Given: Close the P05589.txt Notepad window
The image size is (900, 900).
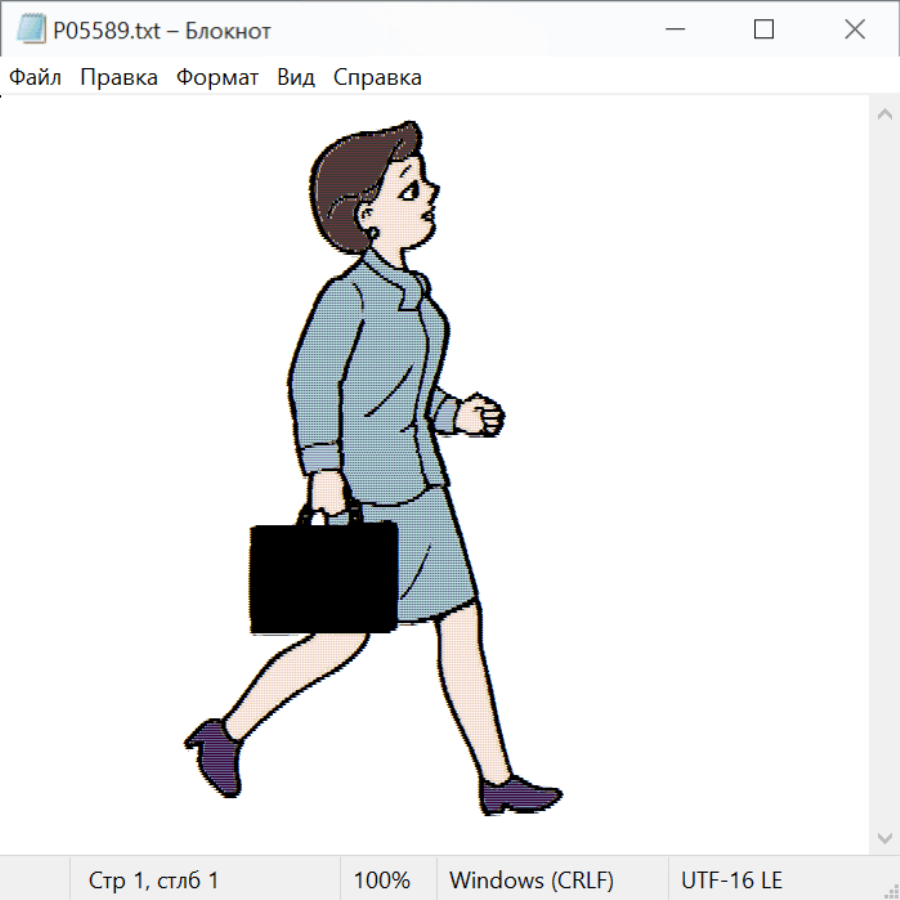Looking at the screenshot, I should click(x=855, y=30).
